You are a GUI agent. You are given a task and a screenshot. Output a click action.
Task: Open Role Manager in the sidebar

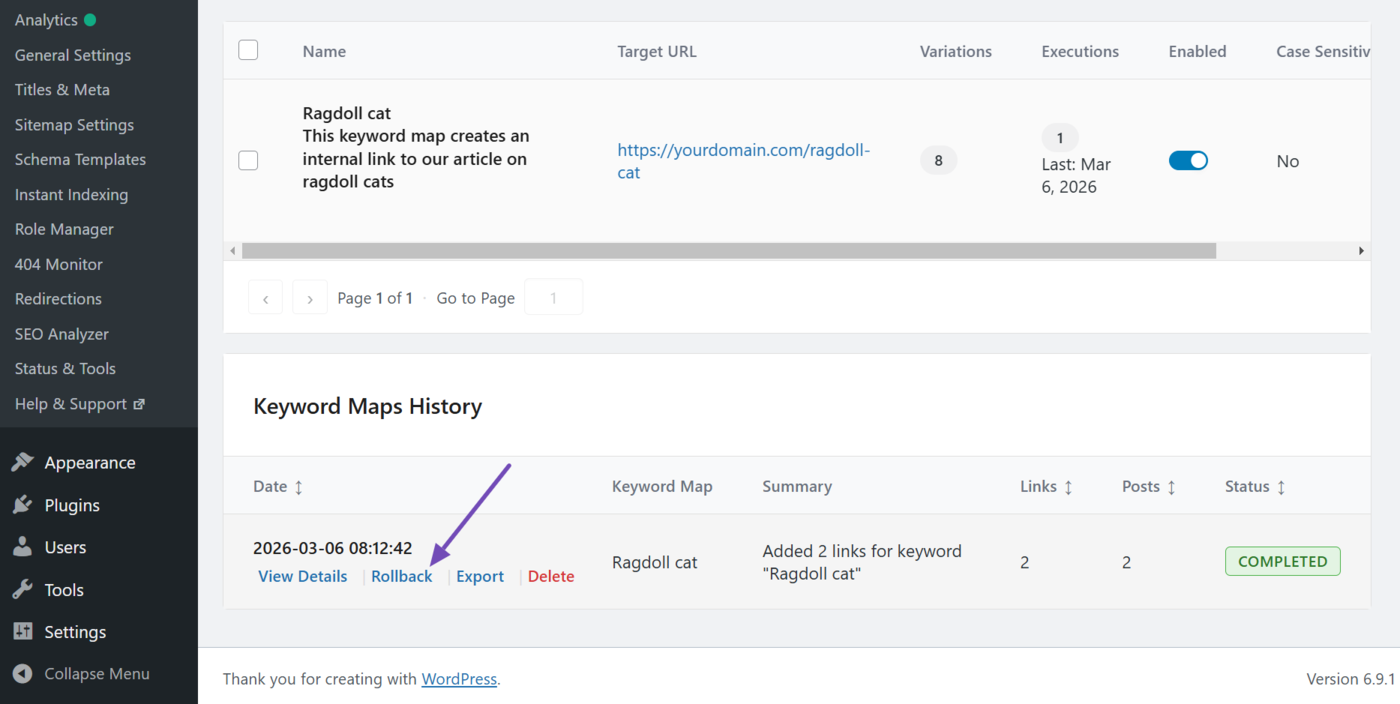point(64,229)
